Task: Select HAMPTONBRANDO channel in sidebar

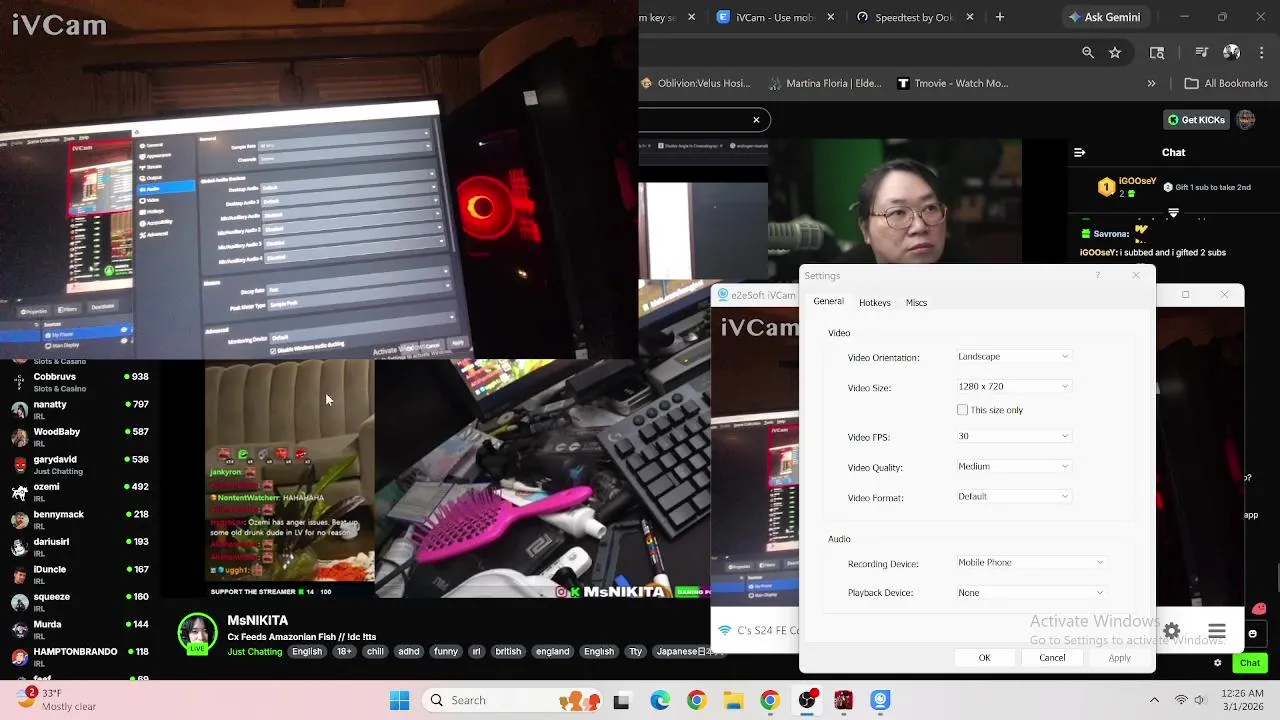Action: point(82,657)
